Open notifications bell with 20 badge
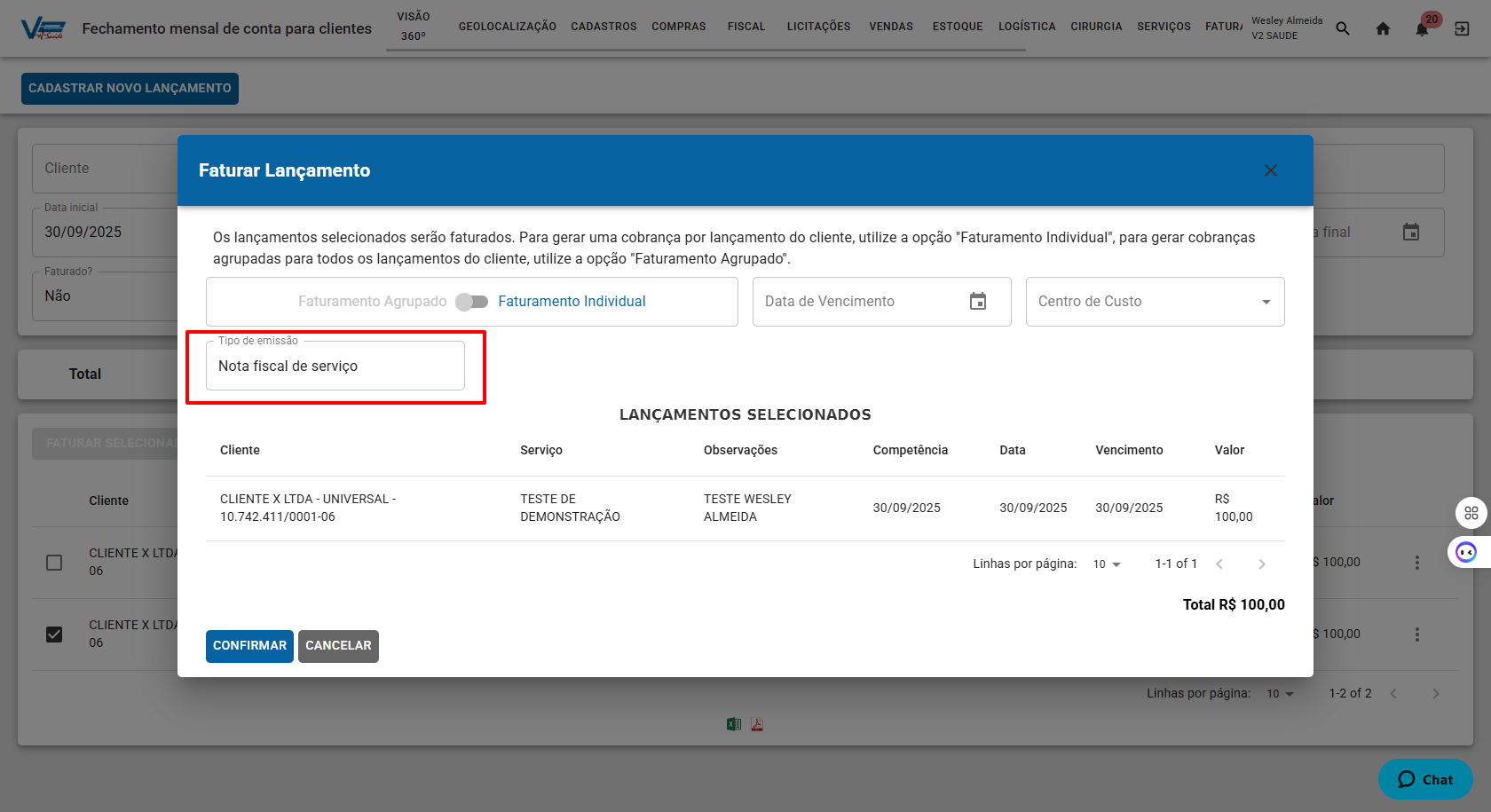The height and width of the screenshot is (812, 1491). [1422, 28]
